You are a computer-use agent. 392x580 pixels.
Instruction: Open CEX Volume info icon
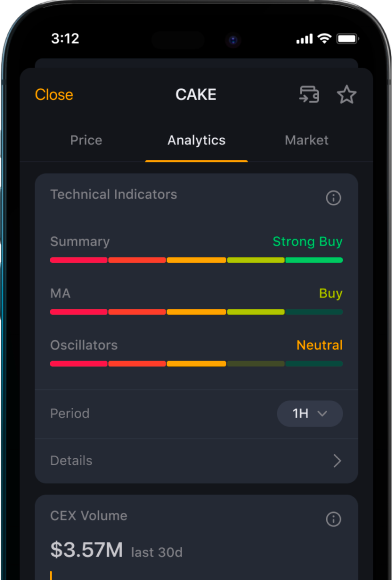[x=333, y=519]
